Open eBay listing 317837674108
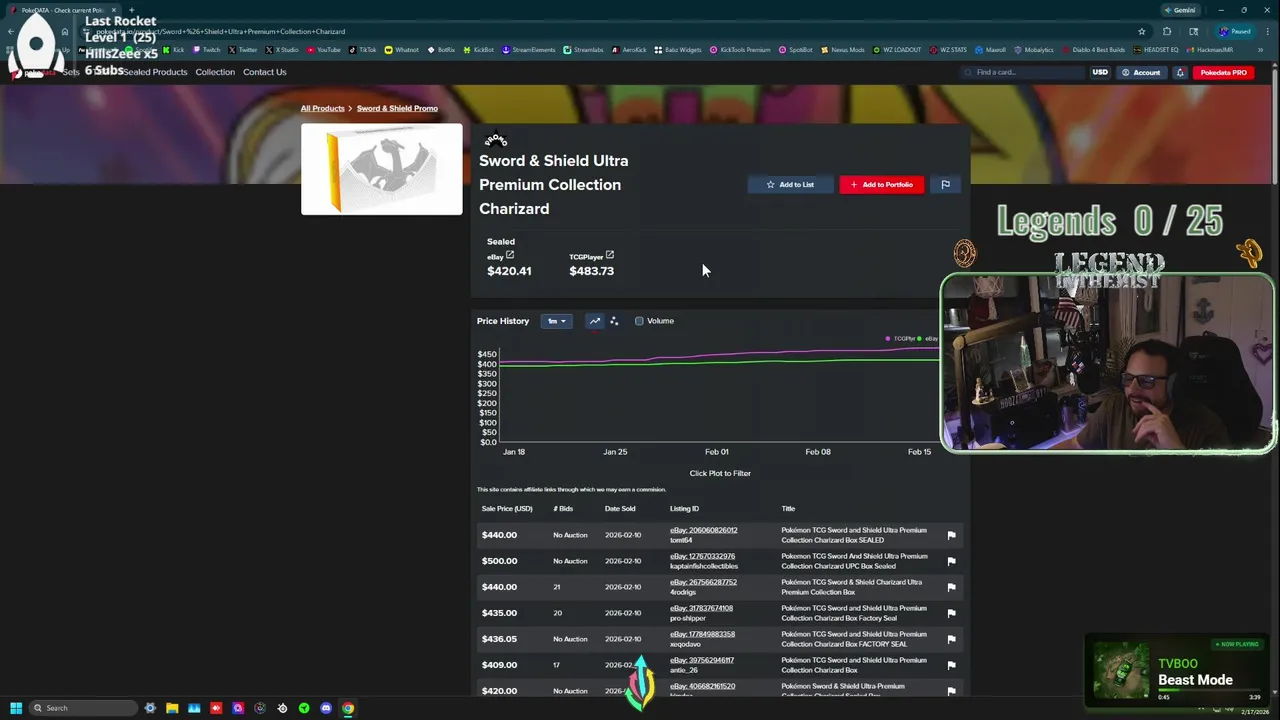 (x=701, y=608)
